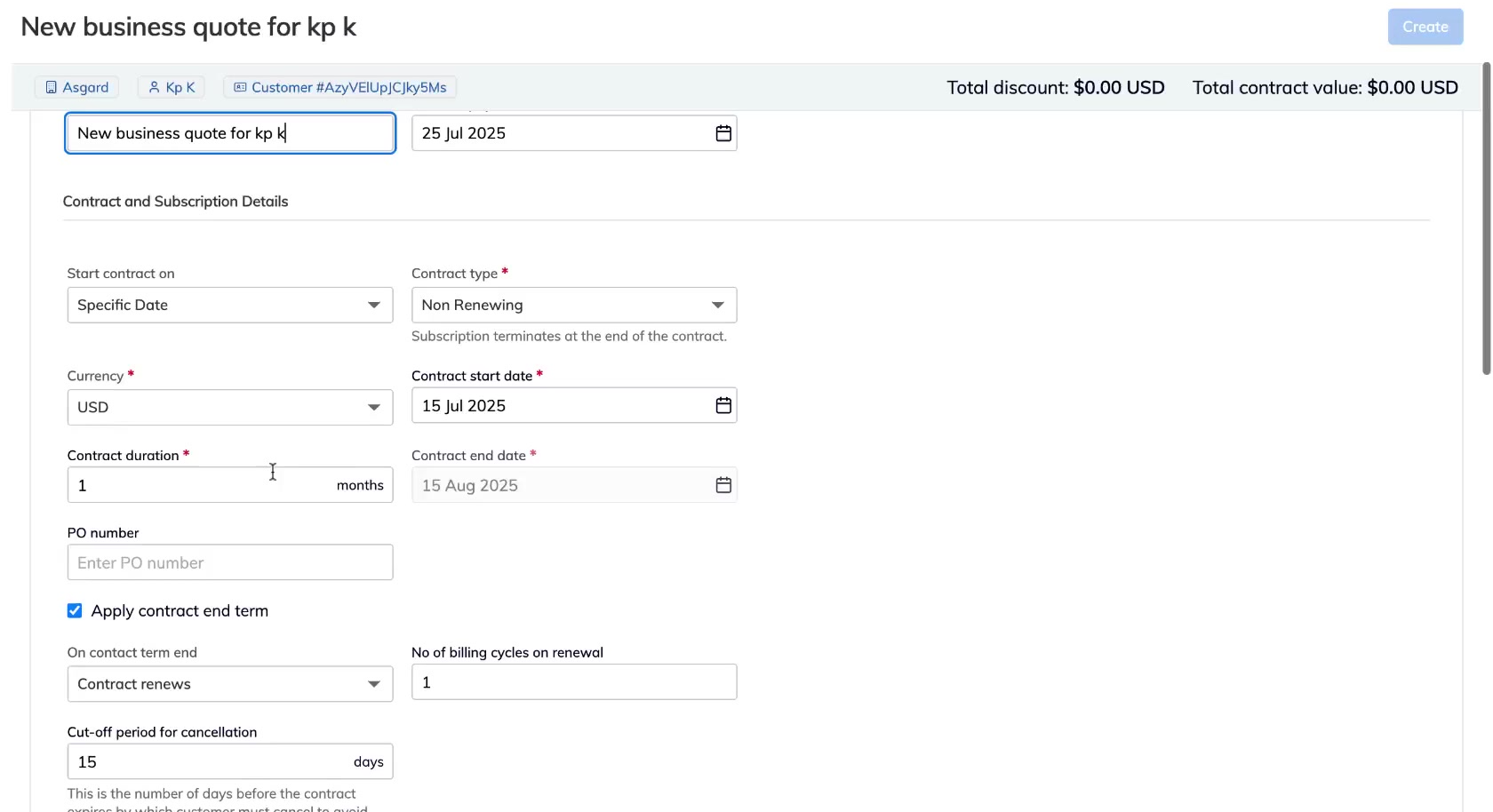Image resolution: width=1493 pixels, height=812 pixels.
Task: Focus the Contract duration months field
Action: pos(200,486)
